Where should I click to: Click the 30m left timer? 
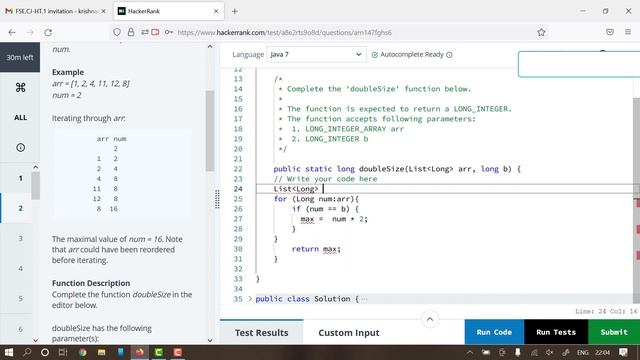[x=20, y=58]
